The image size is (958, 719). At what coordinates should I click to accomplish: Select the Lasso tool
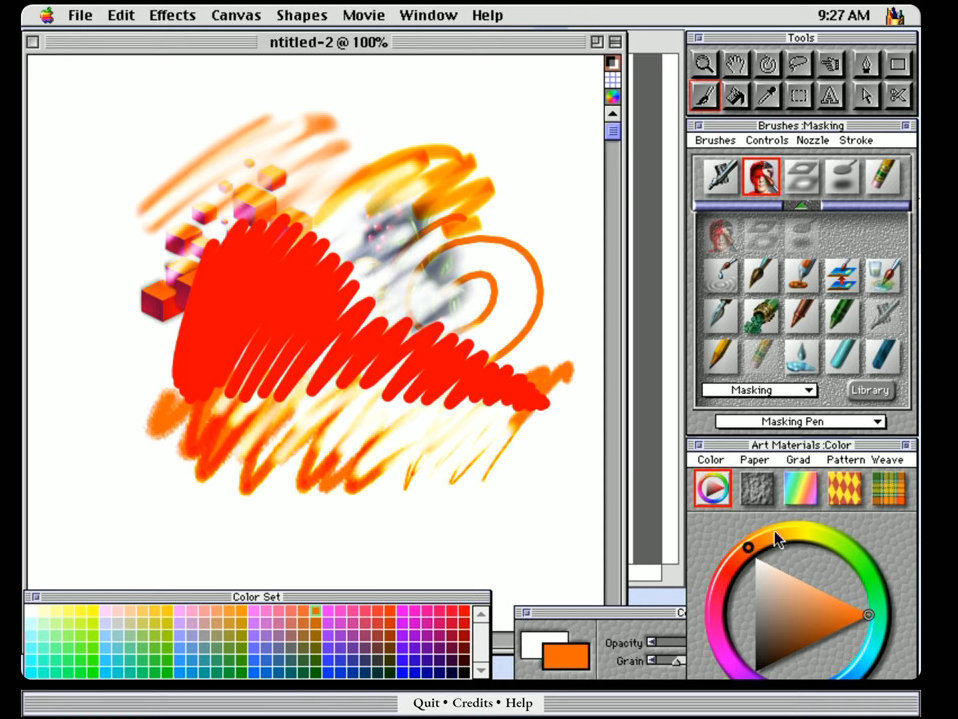799,64
